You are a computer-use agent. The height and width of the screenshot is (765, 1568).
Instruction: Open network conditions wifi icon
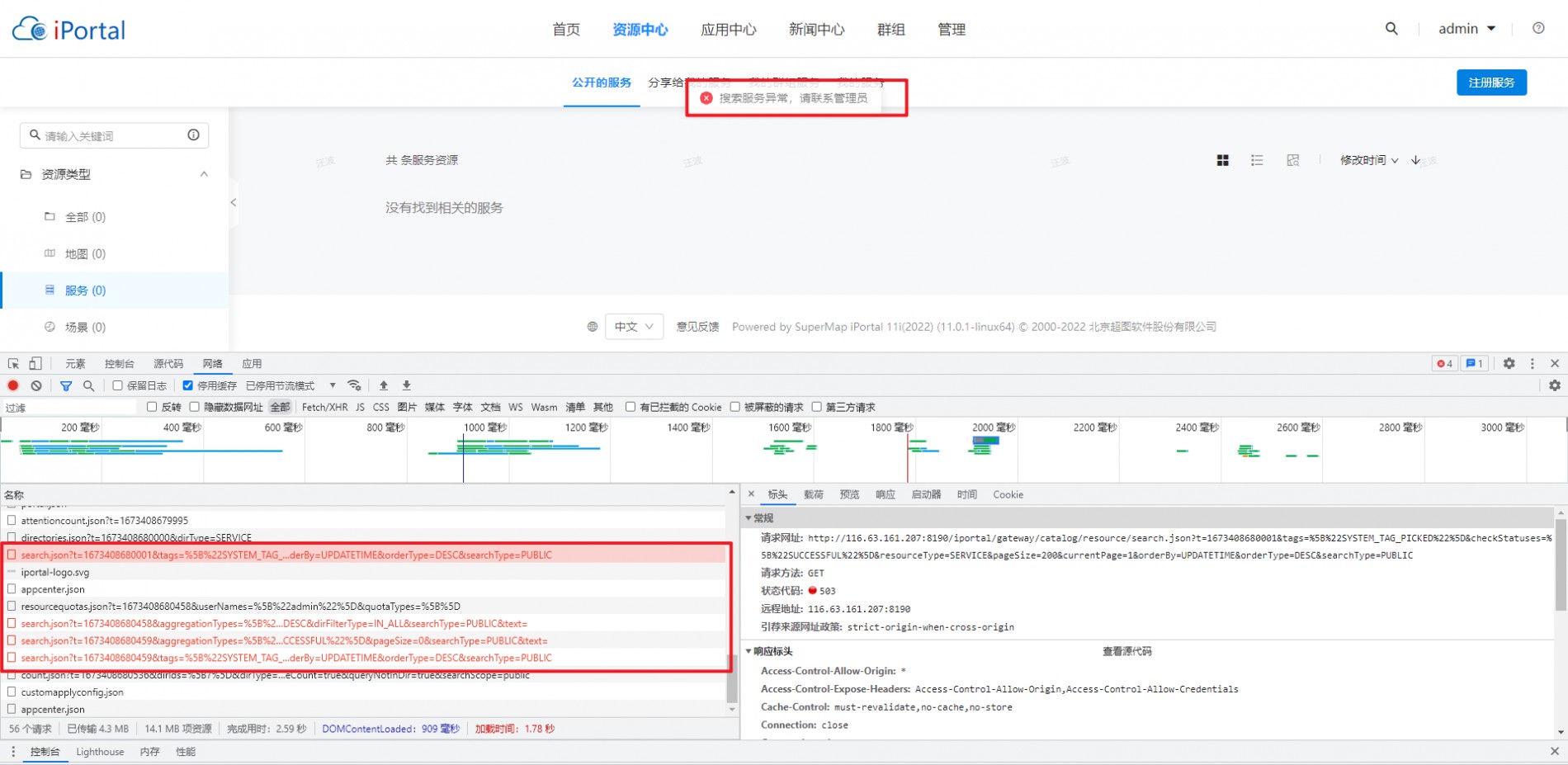point(354,385)
